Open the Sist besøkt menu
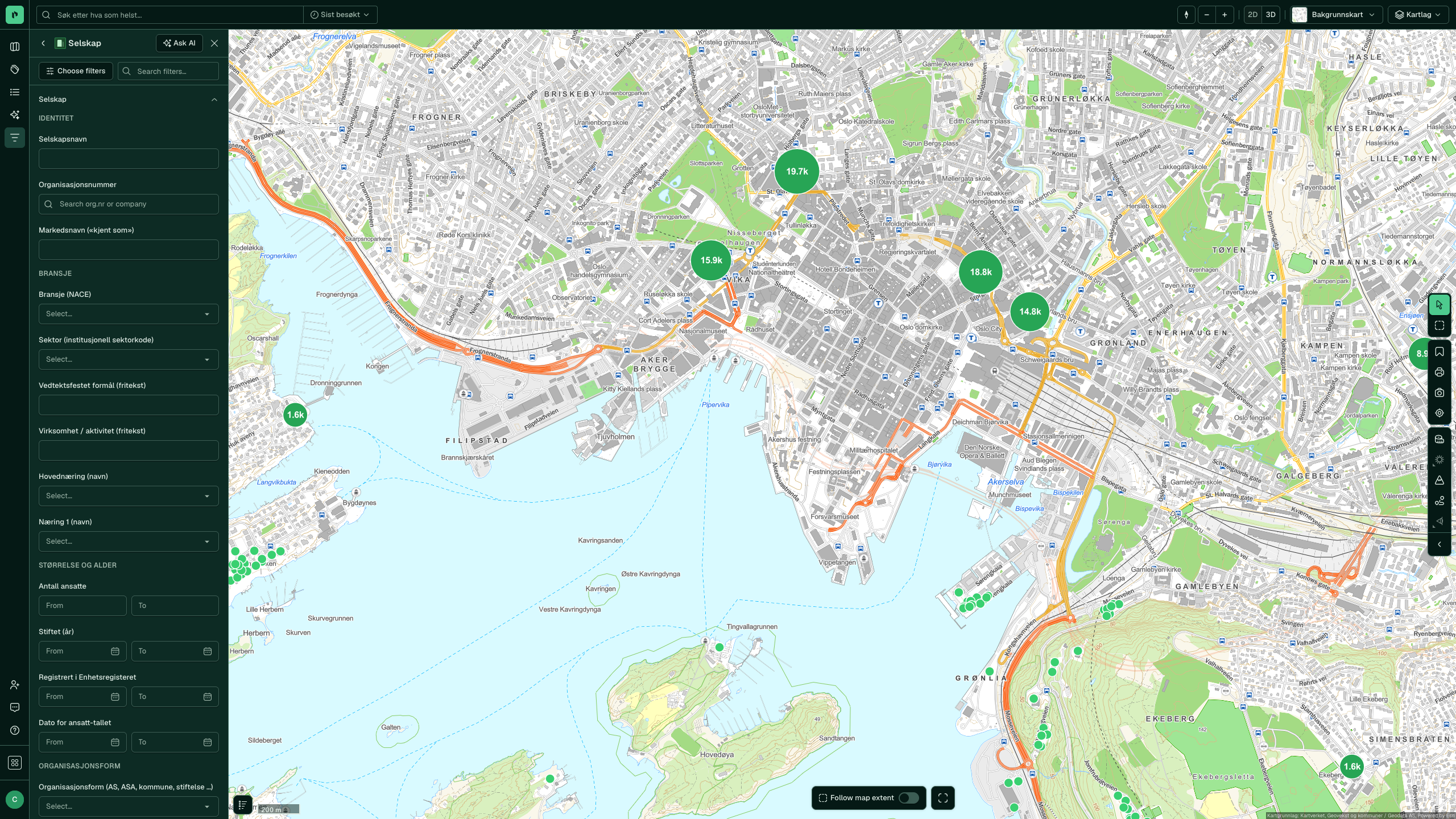The width and height of the screenshot is (1456, 819). (x=340, y=15)
